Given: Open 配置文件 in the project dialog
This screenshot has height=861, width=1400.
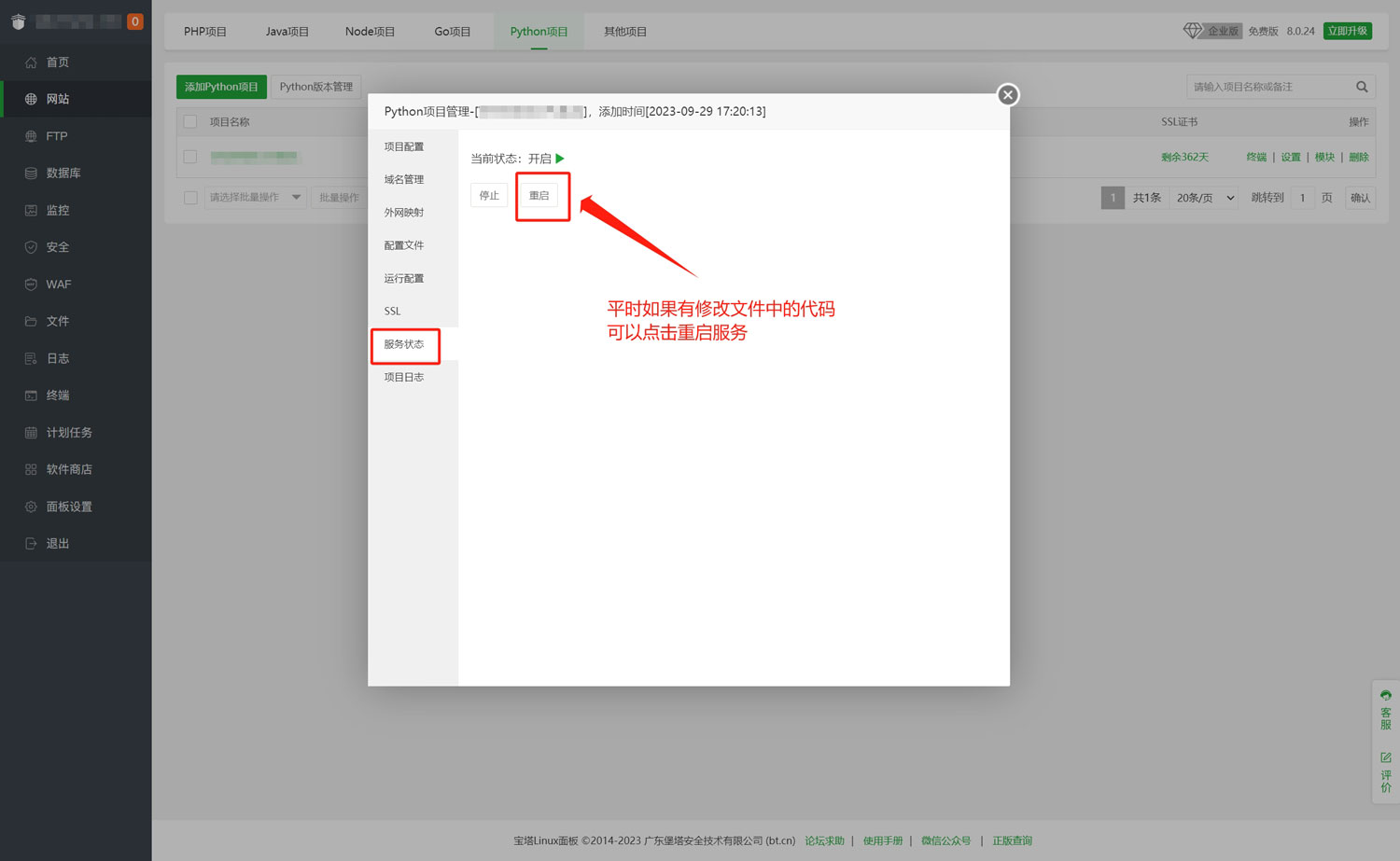Looking at the screenshot, I should (403, 244).
